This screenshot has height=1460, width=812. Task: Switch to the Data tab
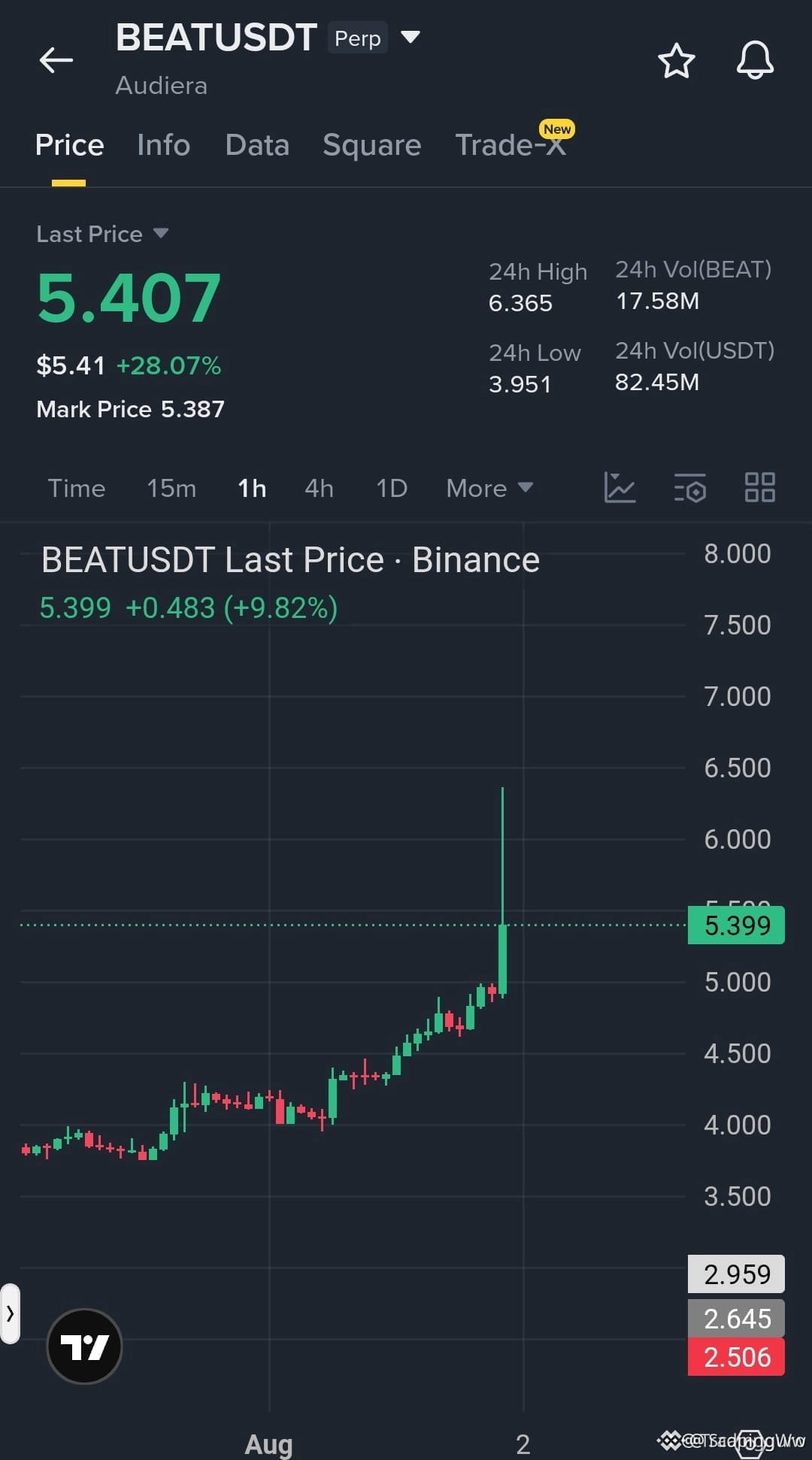pyautogui.click(x=257, y=144)
